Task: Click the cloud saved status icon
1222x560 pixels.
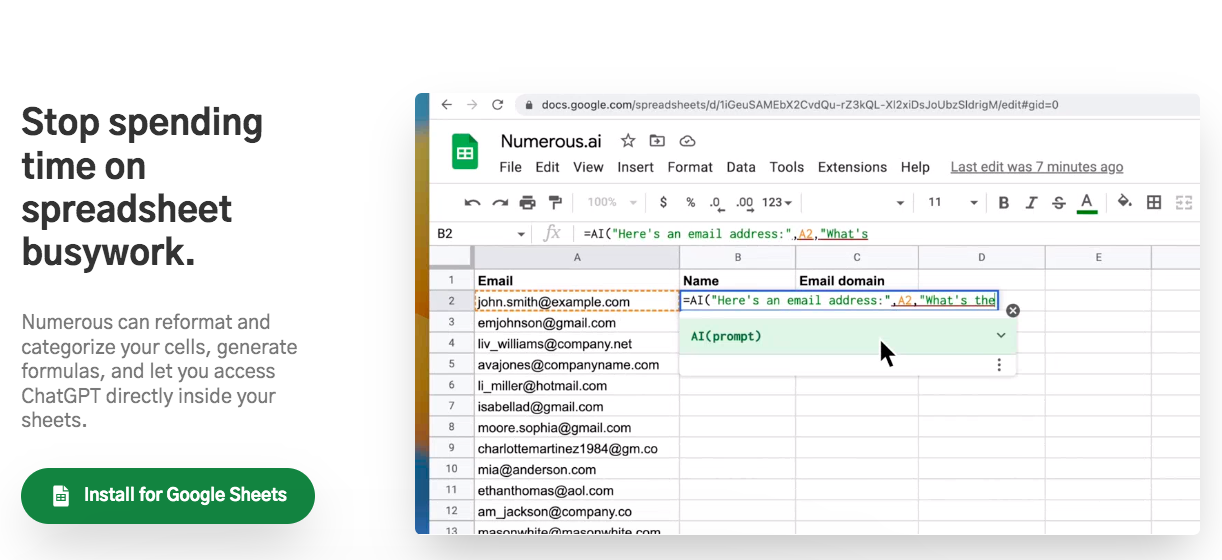Action: pyautogui.click(x=687, y=141)
